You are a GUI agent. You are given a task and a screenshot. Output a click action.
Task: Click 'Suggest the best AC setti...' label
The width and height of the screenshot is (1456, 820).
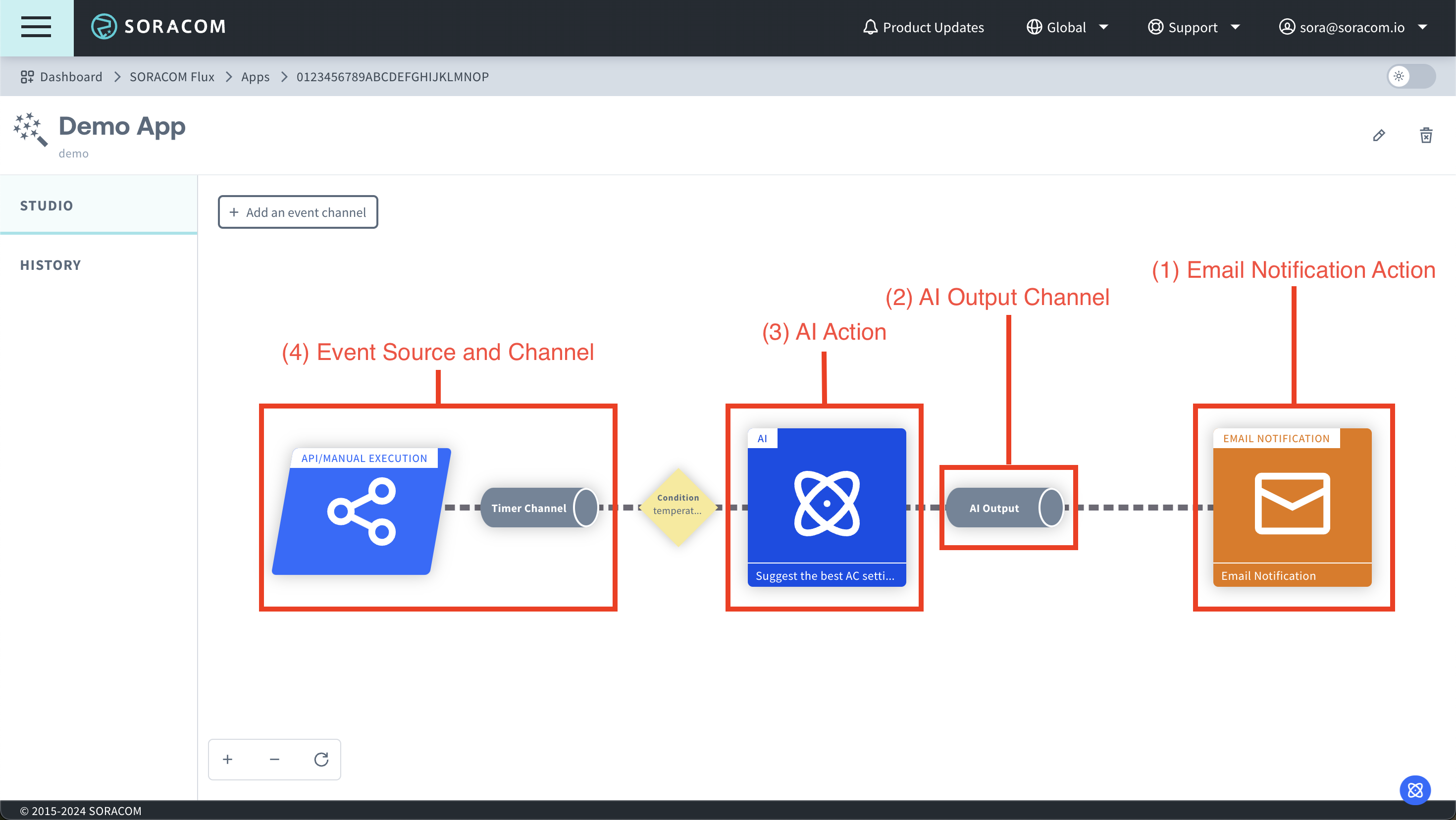pos(825,575)
